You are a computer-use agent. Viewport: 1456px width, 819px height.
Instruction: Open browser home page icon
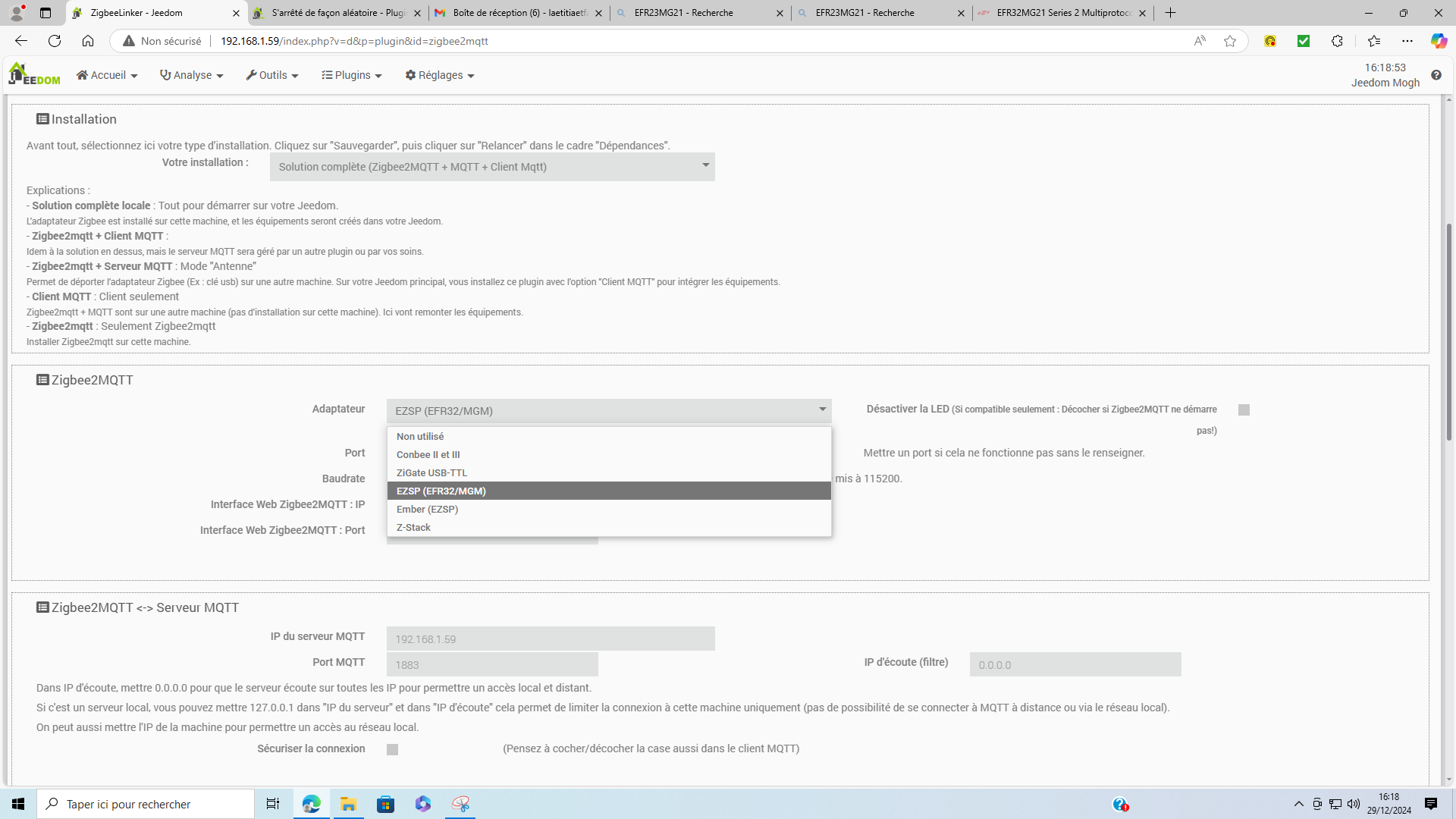88,41
